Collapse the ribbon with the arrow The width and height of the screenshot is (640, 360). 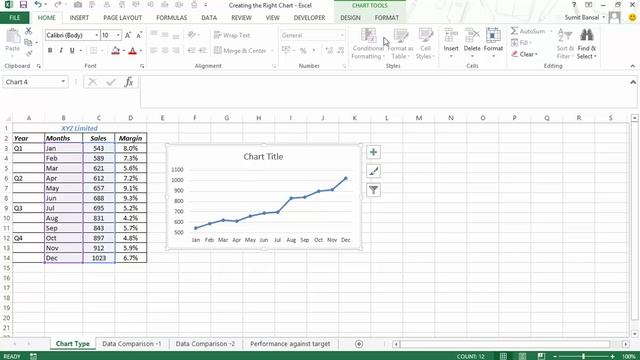click(x=633, y=66)
